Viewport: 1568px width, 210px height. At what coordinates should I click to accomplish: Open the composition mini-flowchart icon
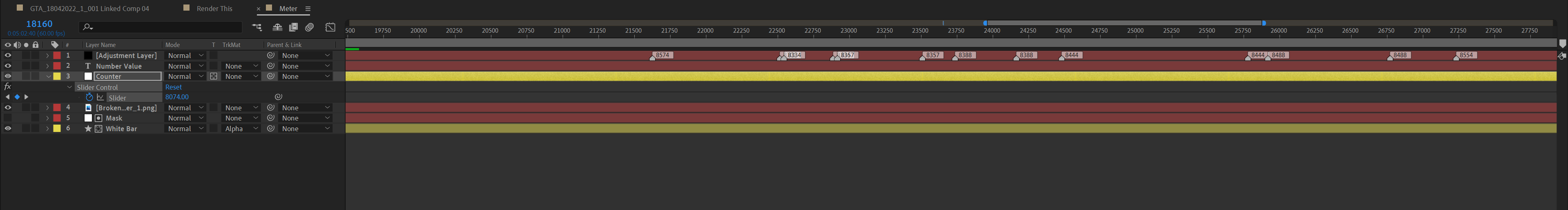point(257,27)
